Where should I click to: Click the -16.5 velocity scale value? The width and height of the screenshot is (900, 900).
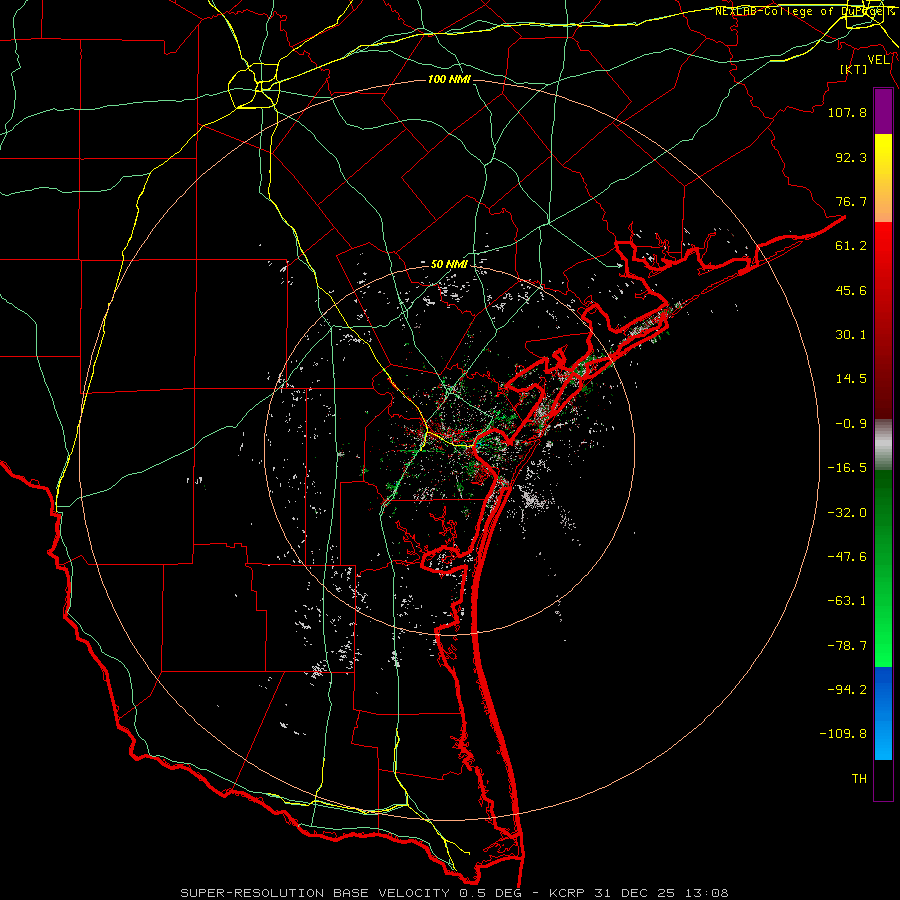847,468
